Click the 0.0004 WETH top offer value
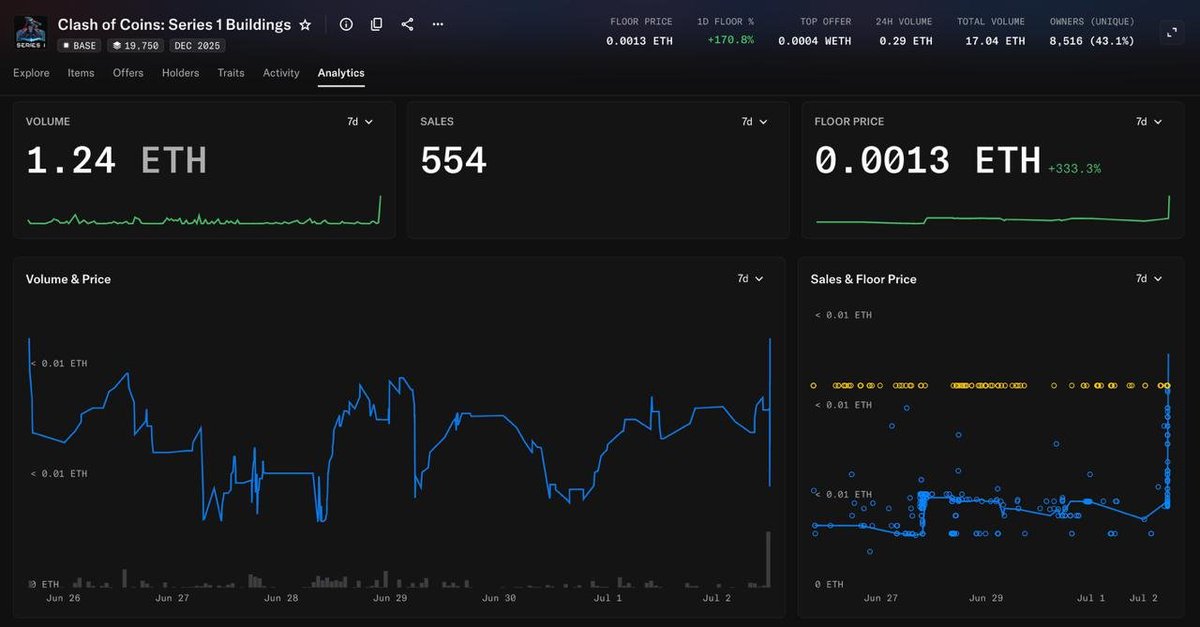The height and width of the screenshot is (627, 1200). pyautogui.click(x=813, y=41)
